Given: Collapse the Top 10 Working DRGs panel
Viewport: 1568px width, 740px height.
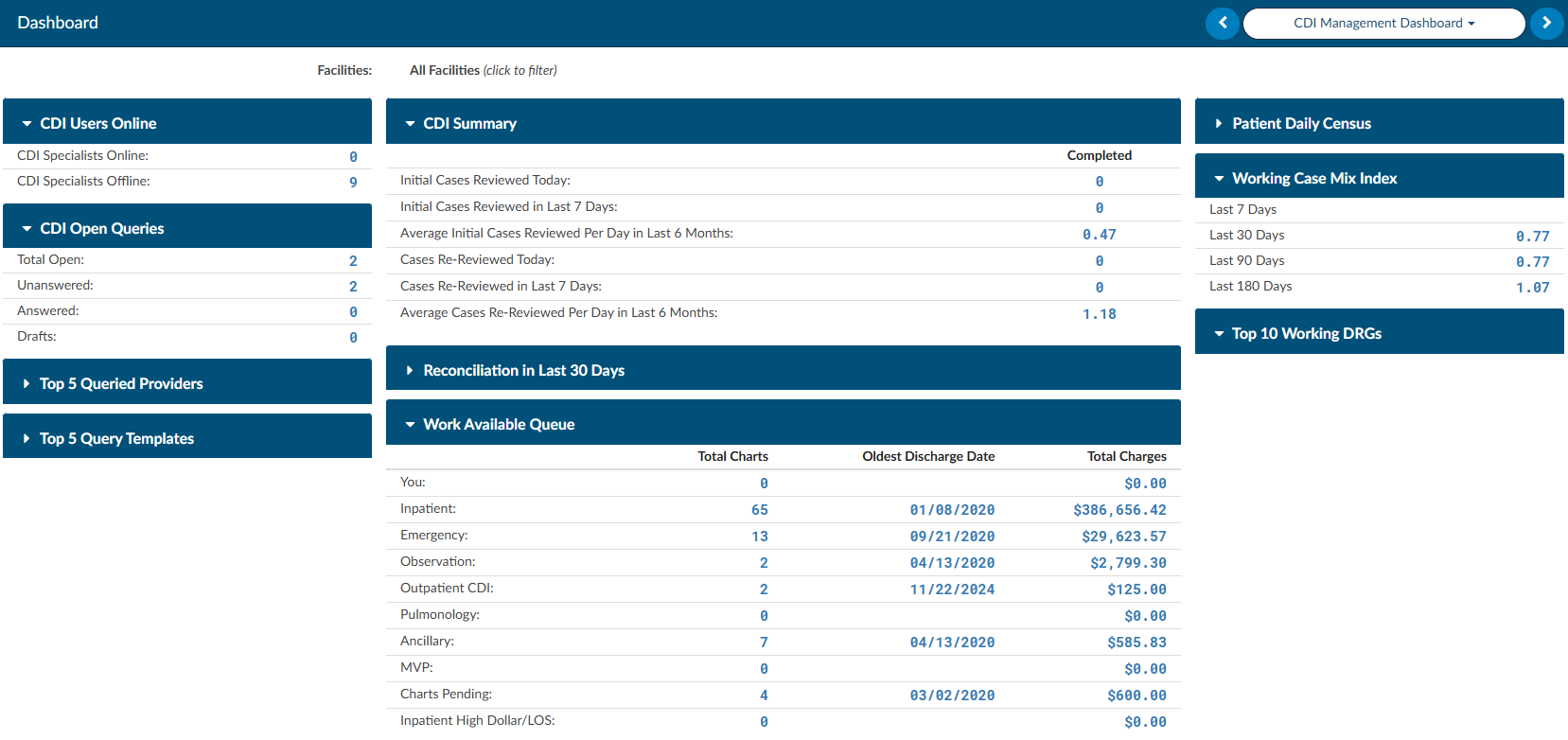Looking at the screenshot, I should (x=1380, y=333).
